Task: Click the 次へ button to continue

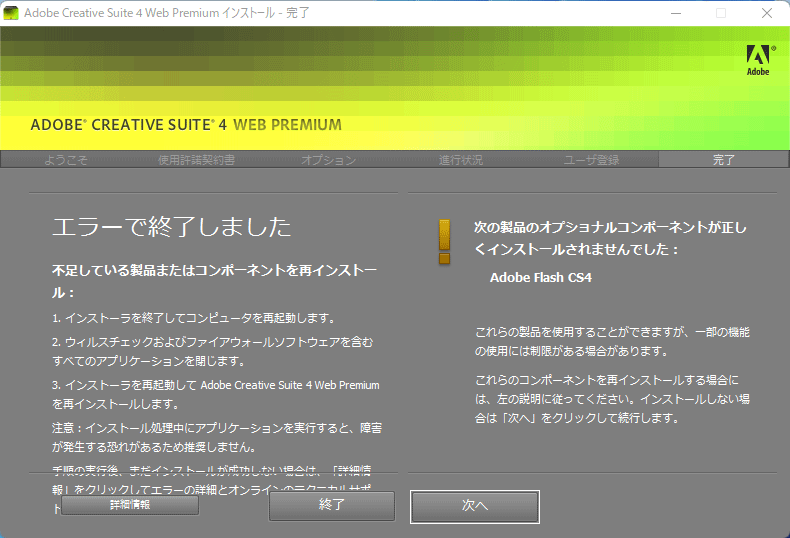Action: (x=475, y=506)
